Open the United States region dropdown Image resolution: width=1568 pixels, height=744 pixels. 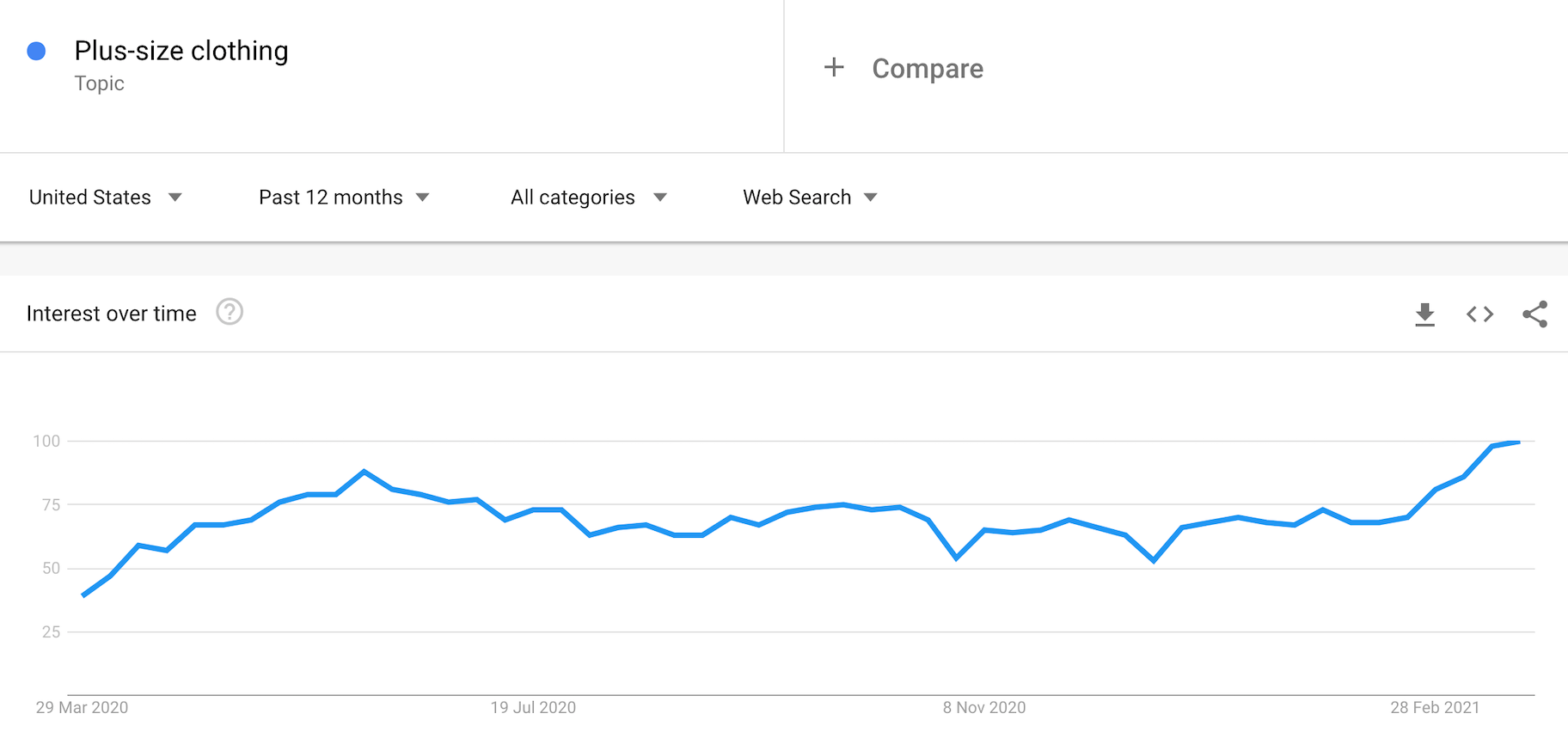[x=90, y=198]
